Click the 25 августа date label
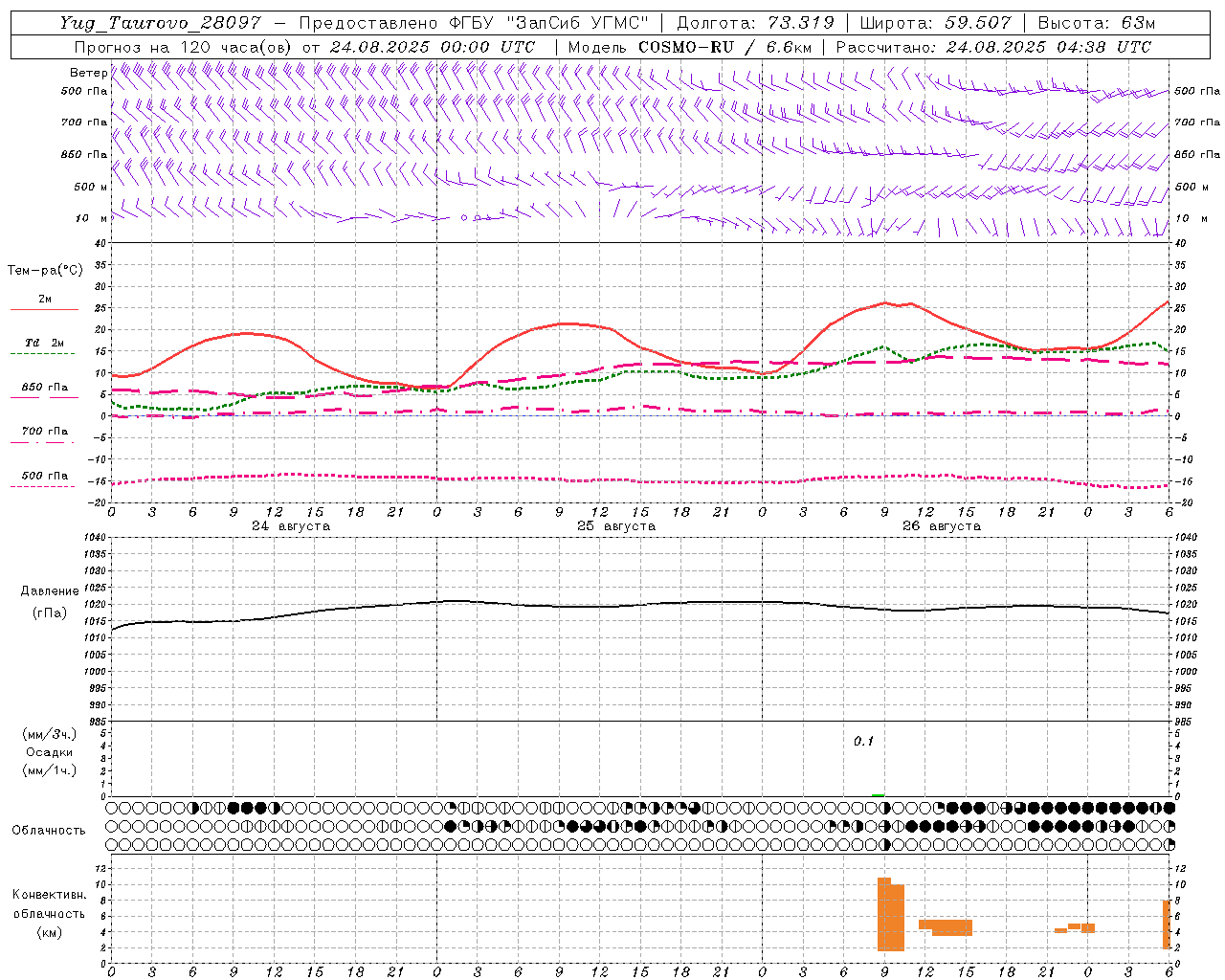Screen dimensions: 1225x980 coord(616,526)
